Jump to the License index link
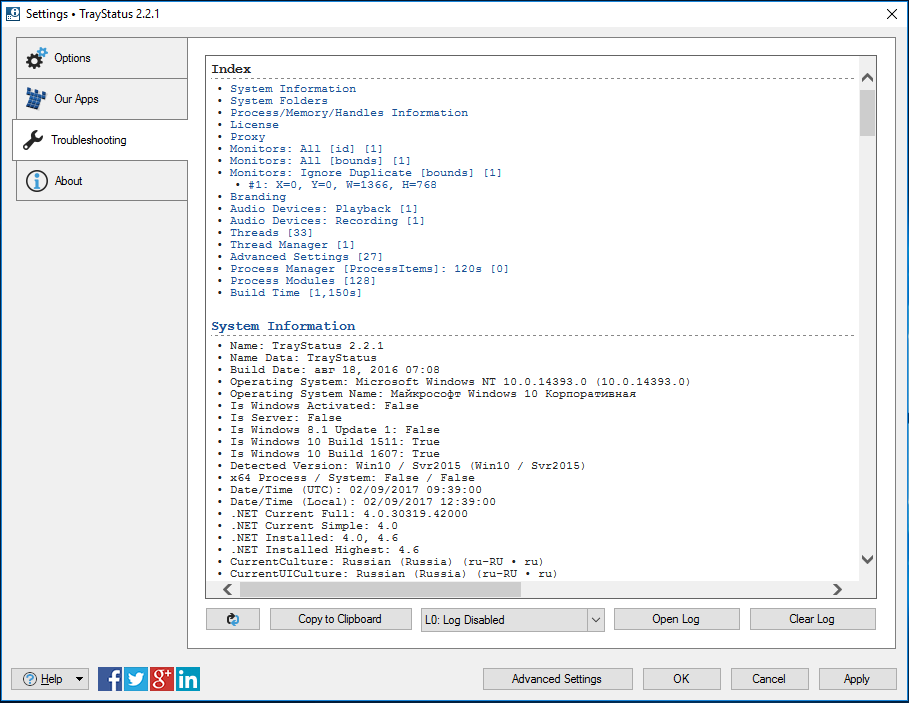This screenshot has height=703, width=909. (254, 125)
